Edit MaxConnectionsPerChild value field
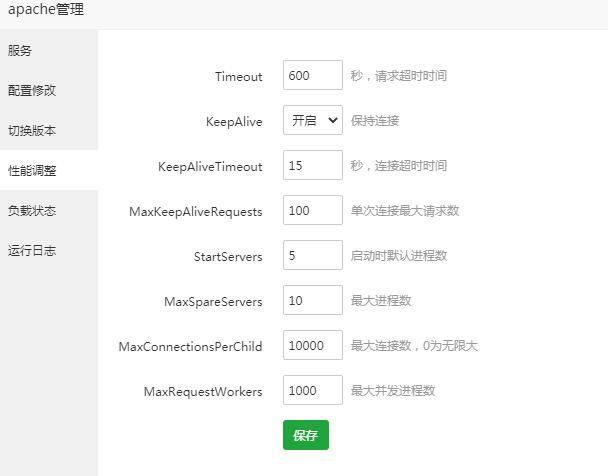 pos(313,345)
